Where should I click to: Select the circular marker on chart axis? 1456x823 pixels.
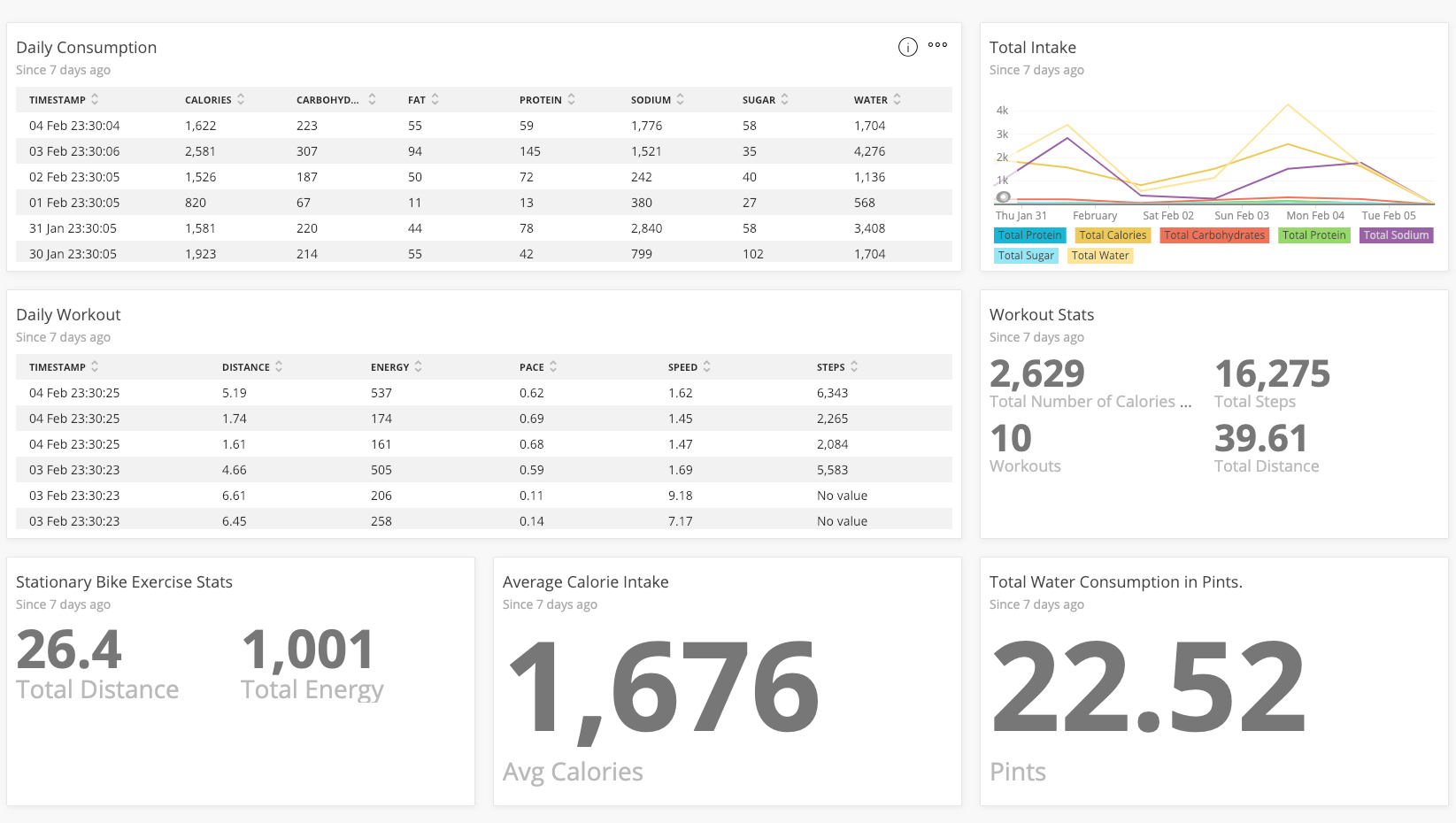[x=1003, y=197]
